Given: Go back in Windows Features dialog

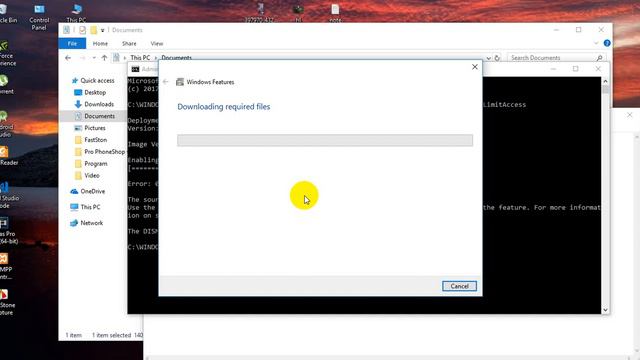Looking at the screenshot, I should tap(165, 82).
